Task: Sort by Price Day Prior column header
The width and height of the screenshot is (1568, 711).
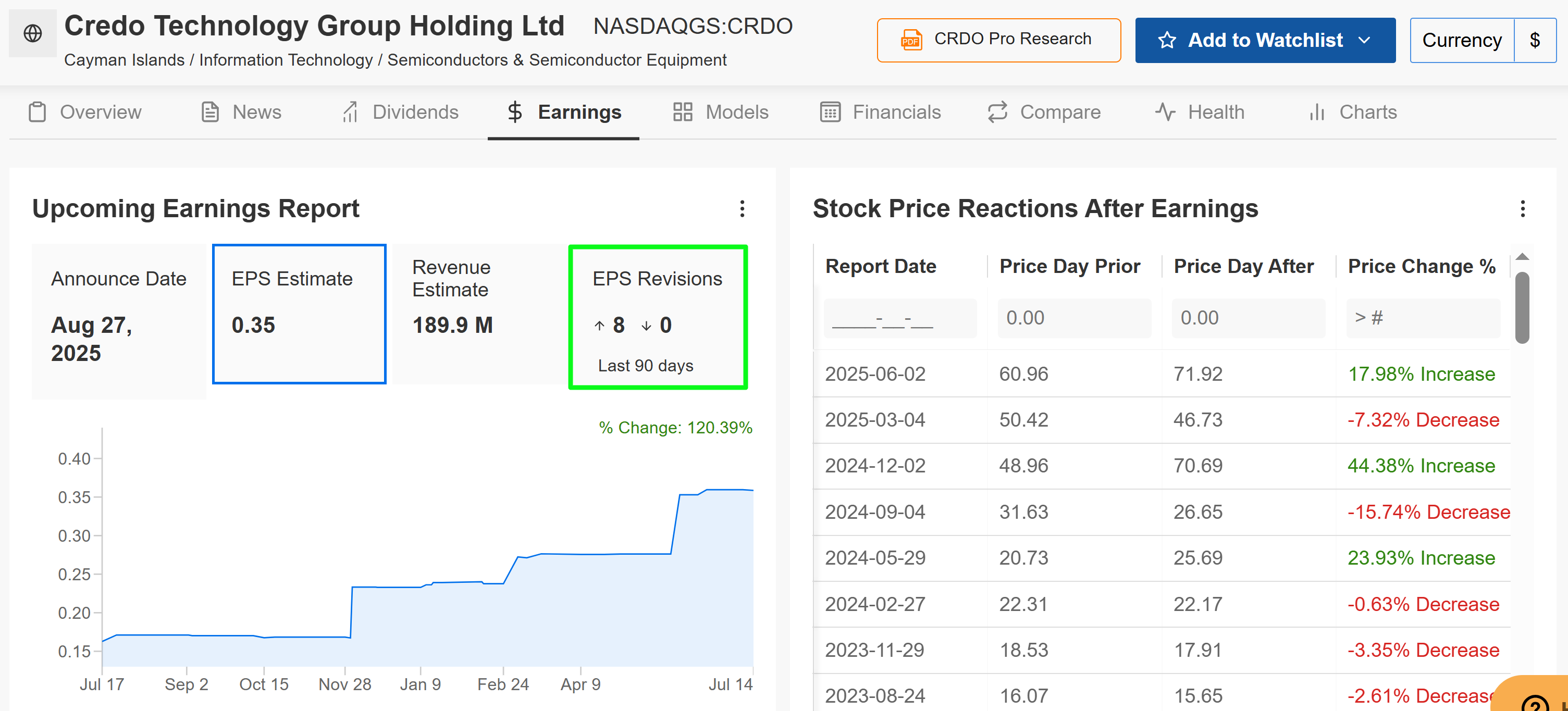Action: (x=1069, y=266)
